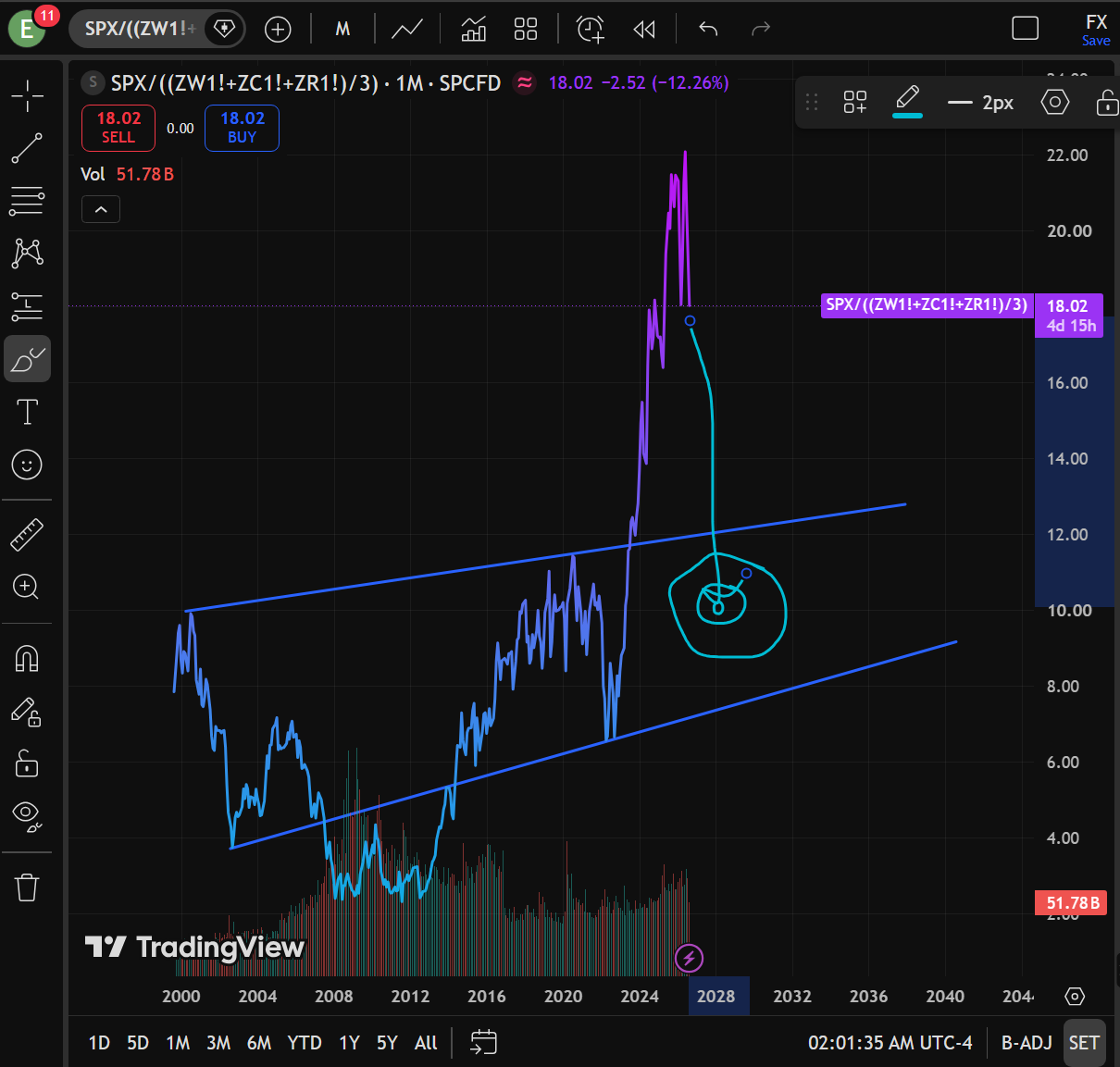The width and height of the screenshot is (1120, 1067).
Task: Undo the last chart action
Action: point(708,30)
